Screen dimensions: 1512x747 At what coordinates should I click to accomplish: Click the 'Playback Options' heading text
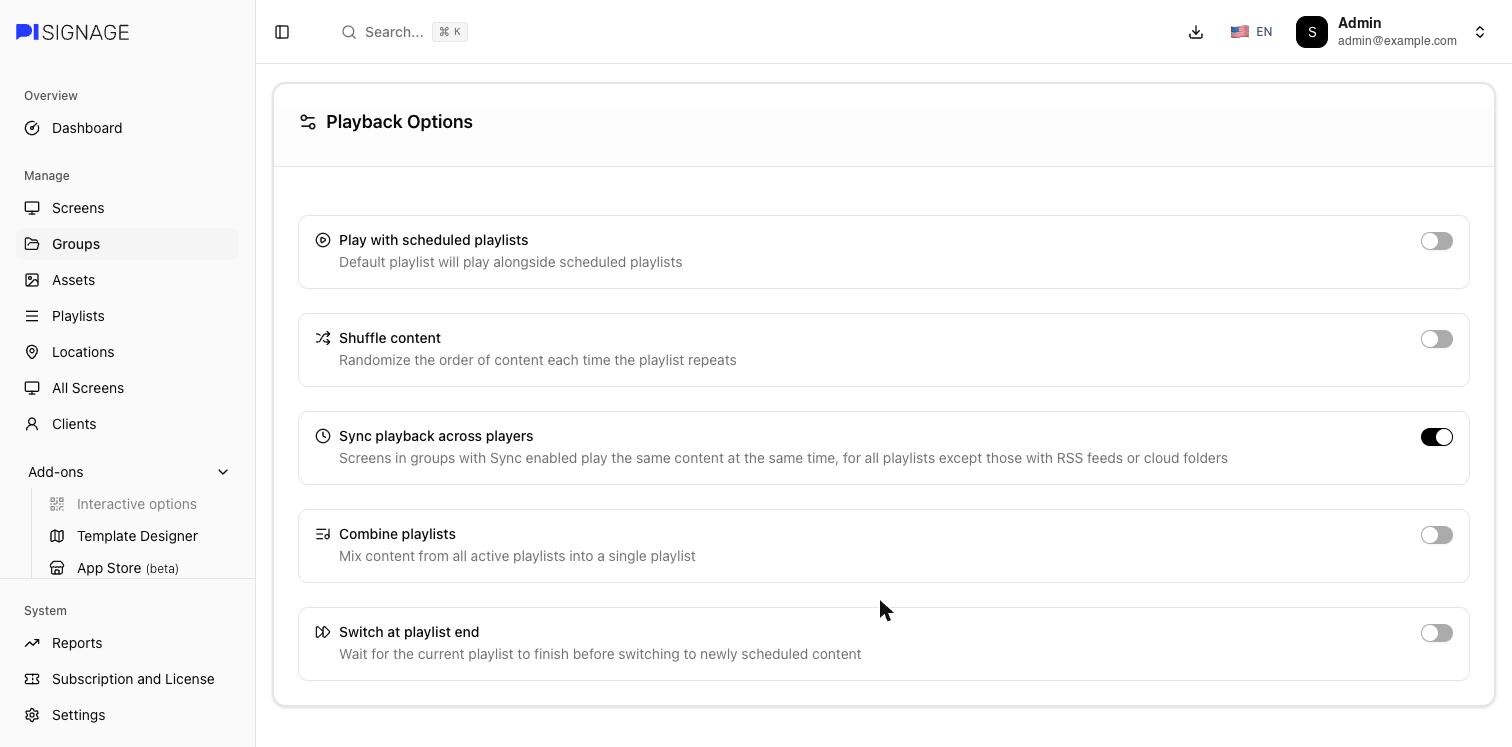coord(399,122)
